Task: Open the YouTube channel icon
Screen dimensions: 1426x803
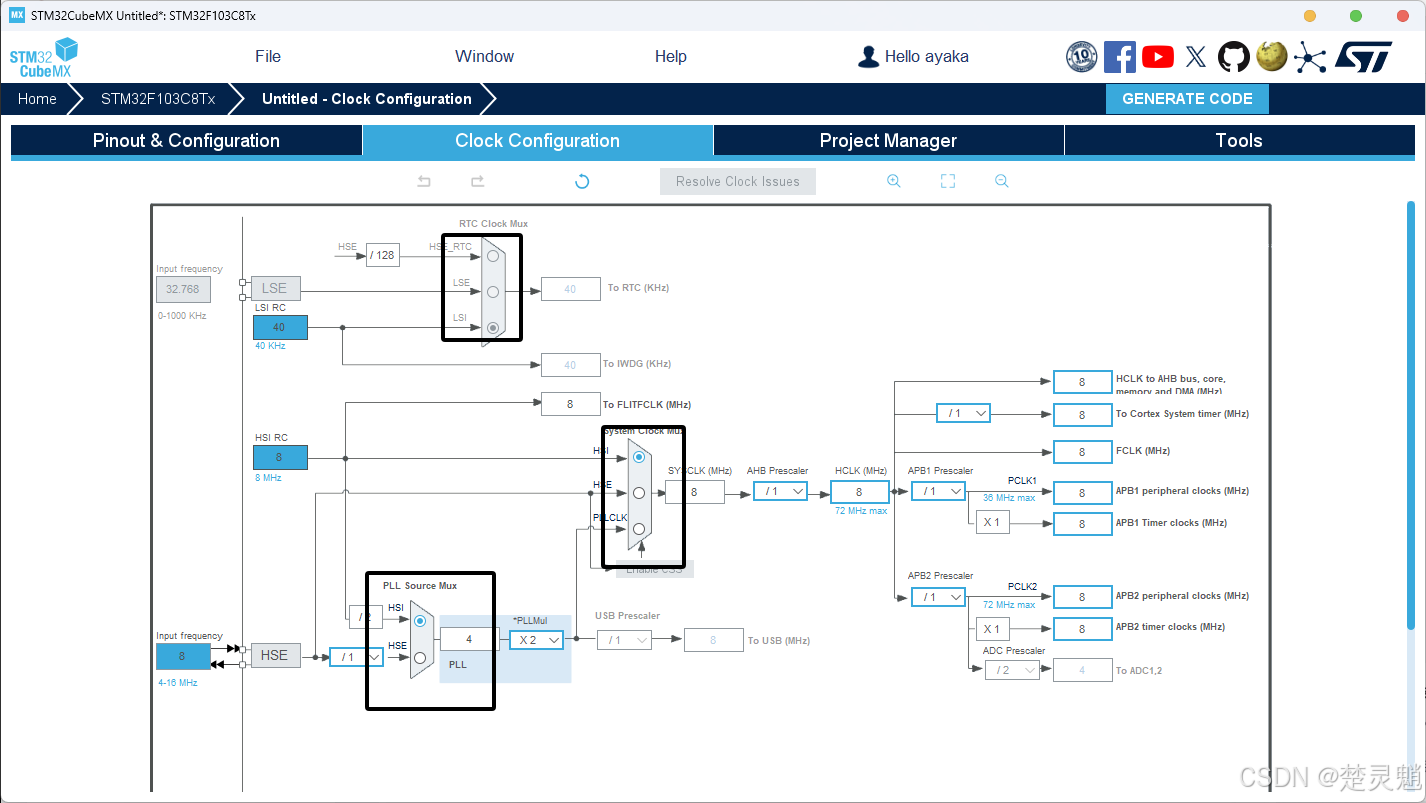Action: [1158, 57]
